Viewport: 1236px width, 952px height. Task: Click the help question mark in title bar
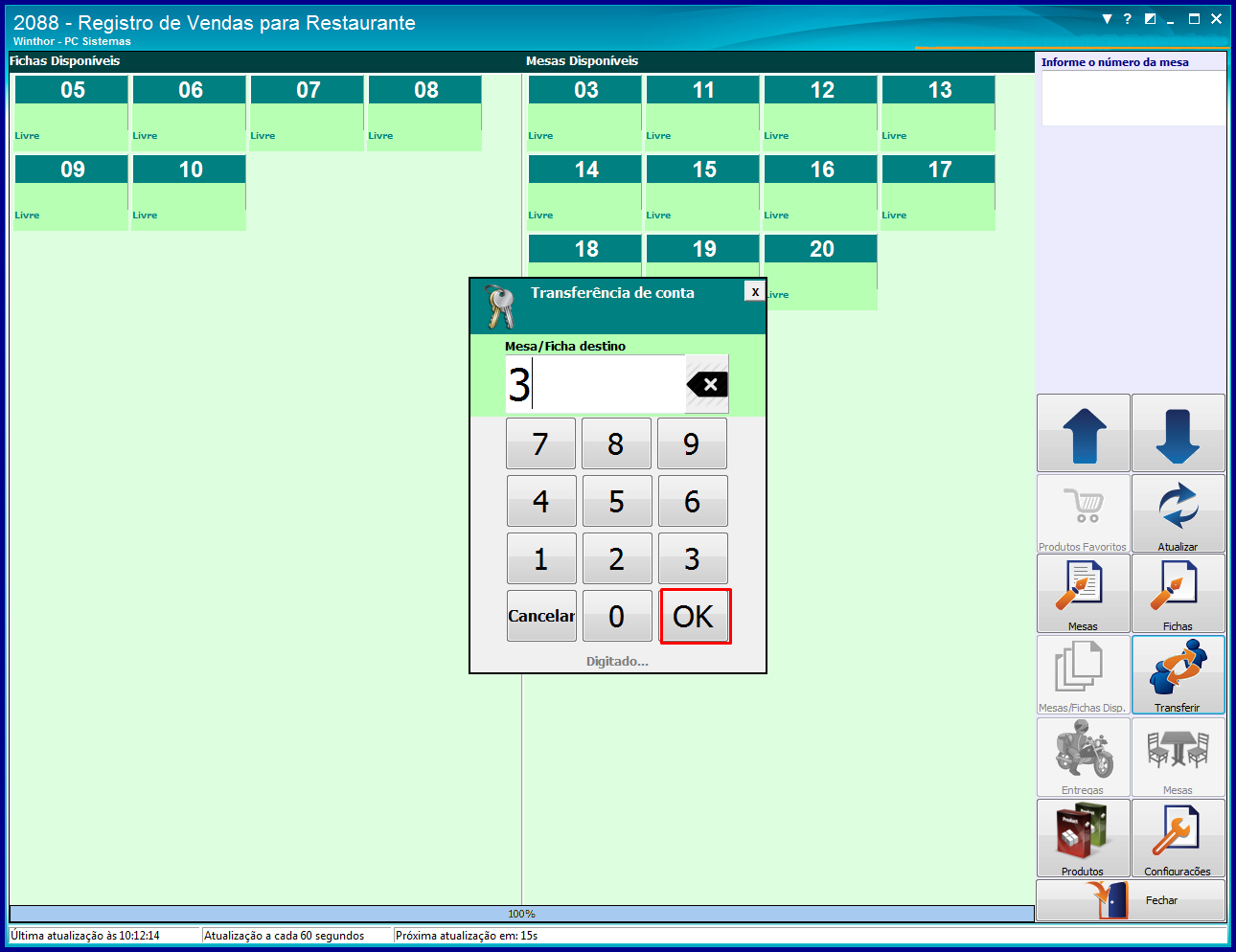[x=1128, y=19]
